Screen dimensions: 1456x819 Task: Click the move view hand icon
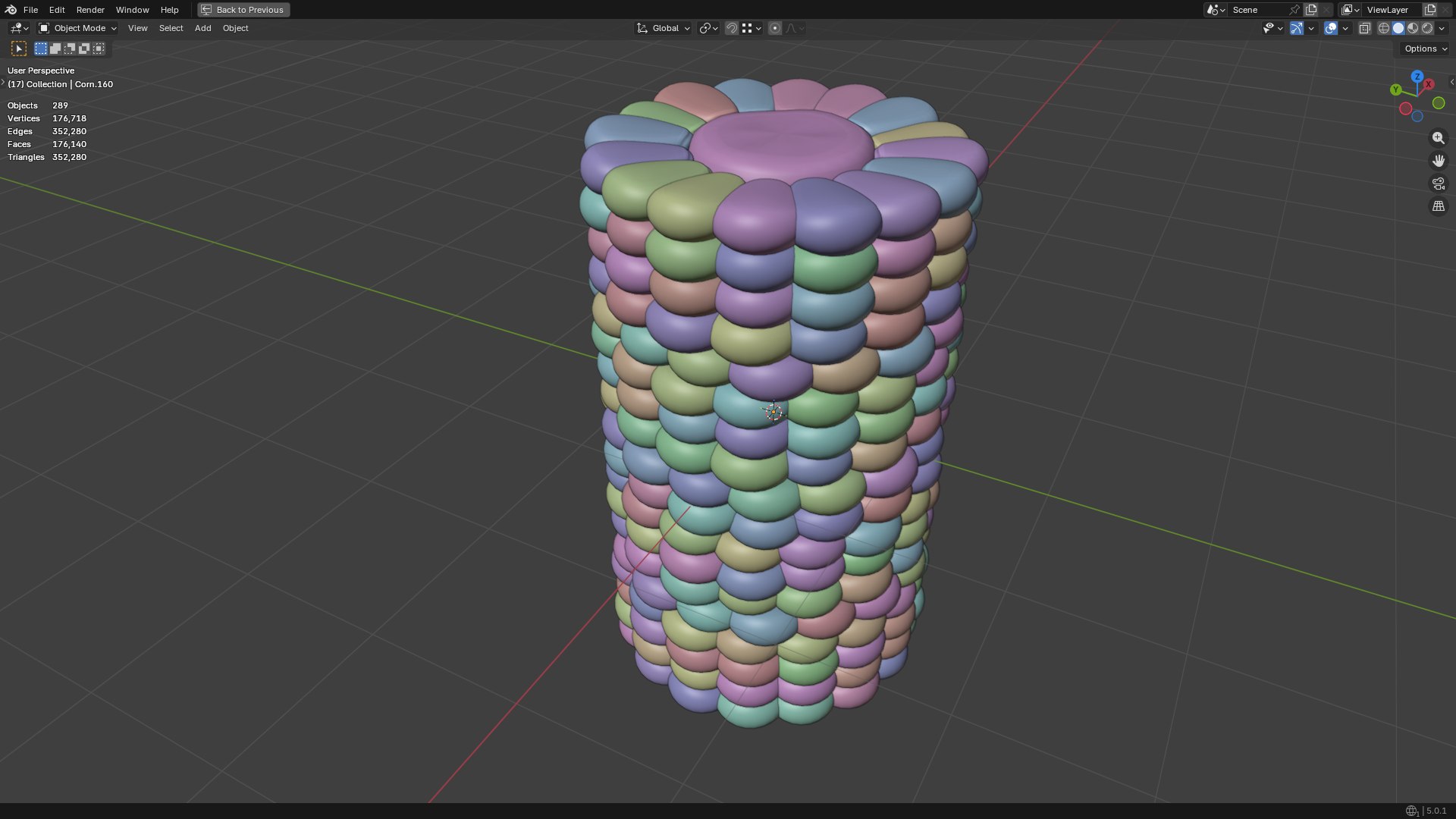click(x=1438, y=161)
